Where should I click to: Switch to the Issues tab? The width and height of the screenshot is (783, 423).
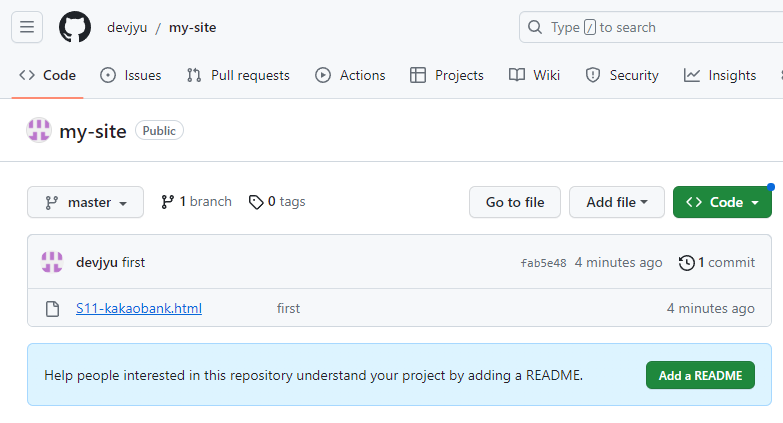[x=131, y=75]
